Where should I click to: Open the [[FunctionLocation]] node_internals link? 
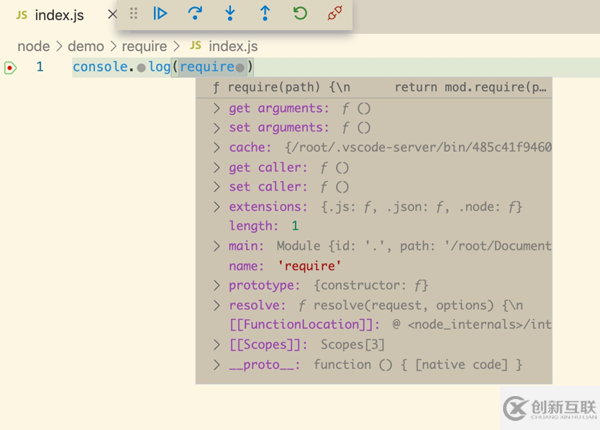click(x=460, y=325)
